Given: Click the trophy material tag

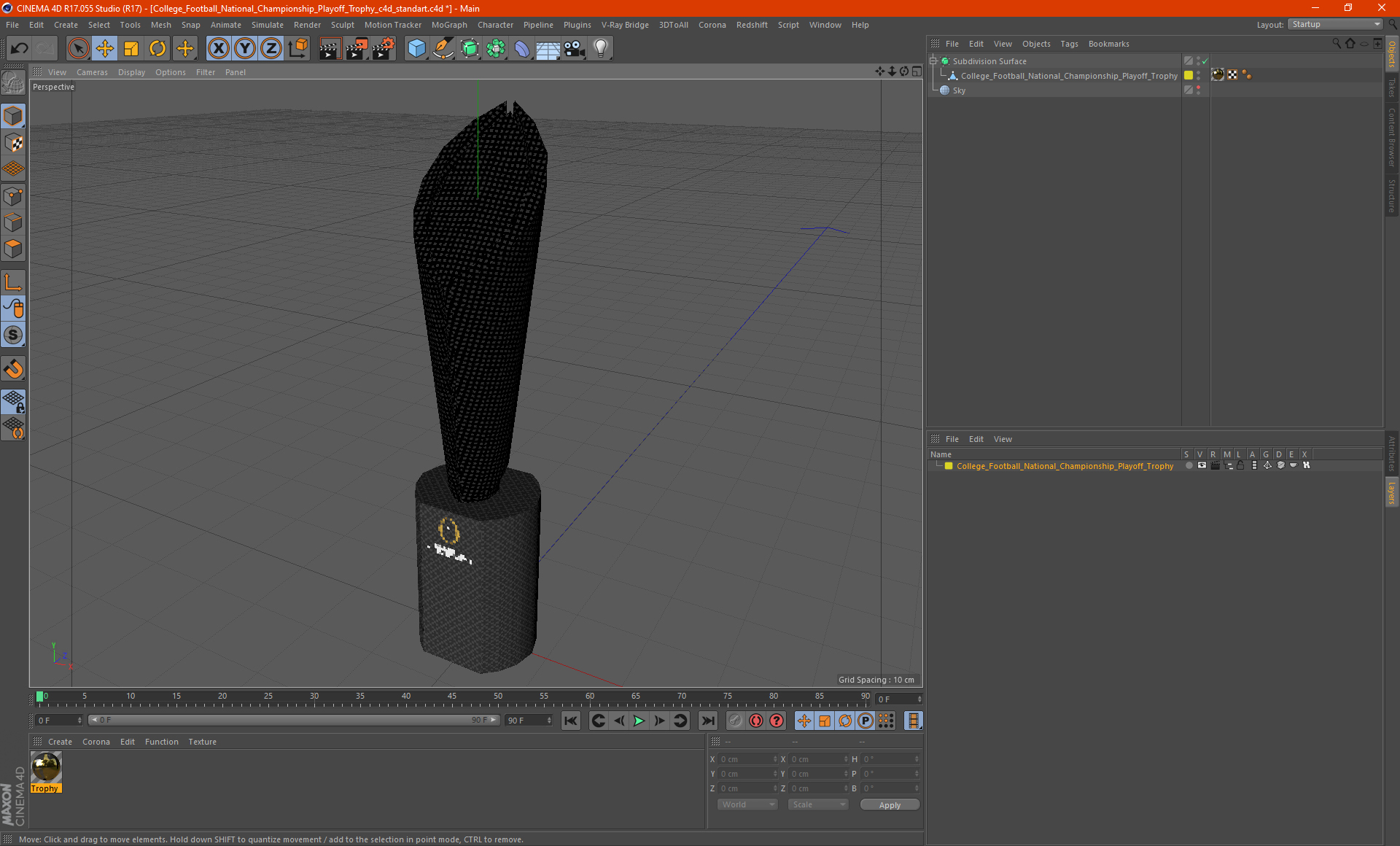Looking at the screenshot, I should [1218, 75].
